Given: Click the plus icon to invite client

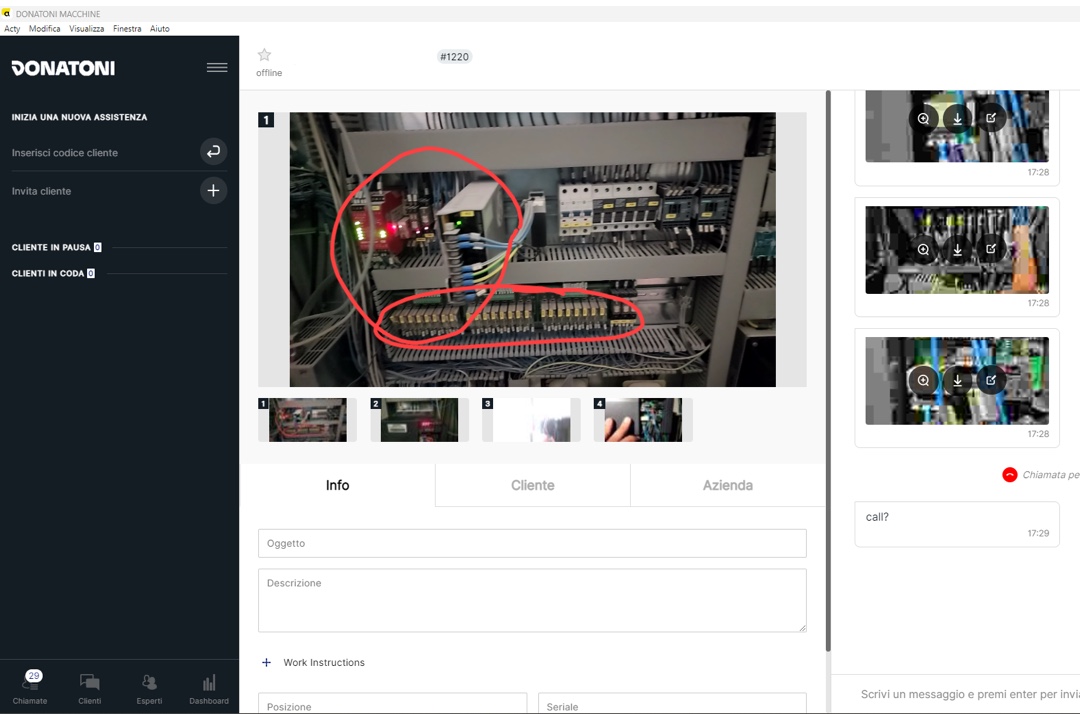Looking at the screenshot, I should 213,190.
